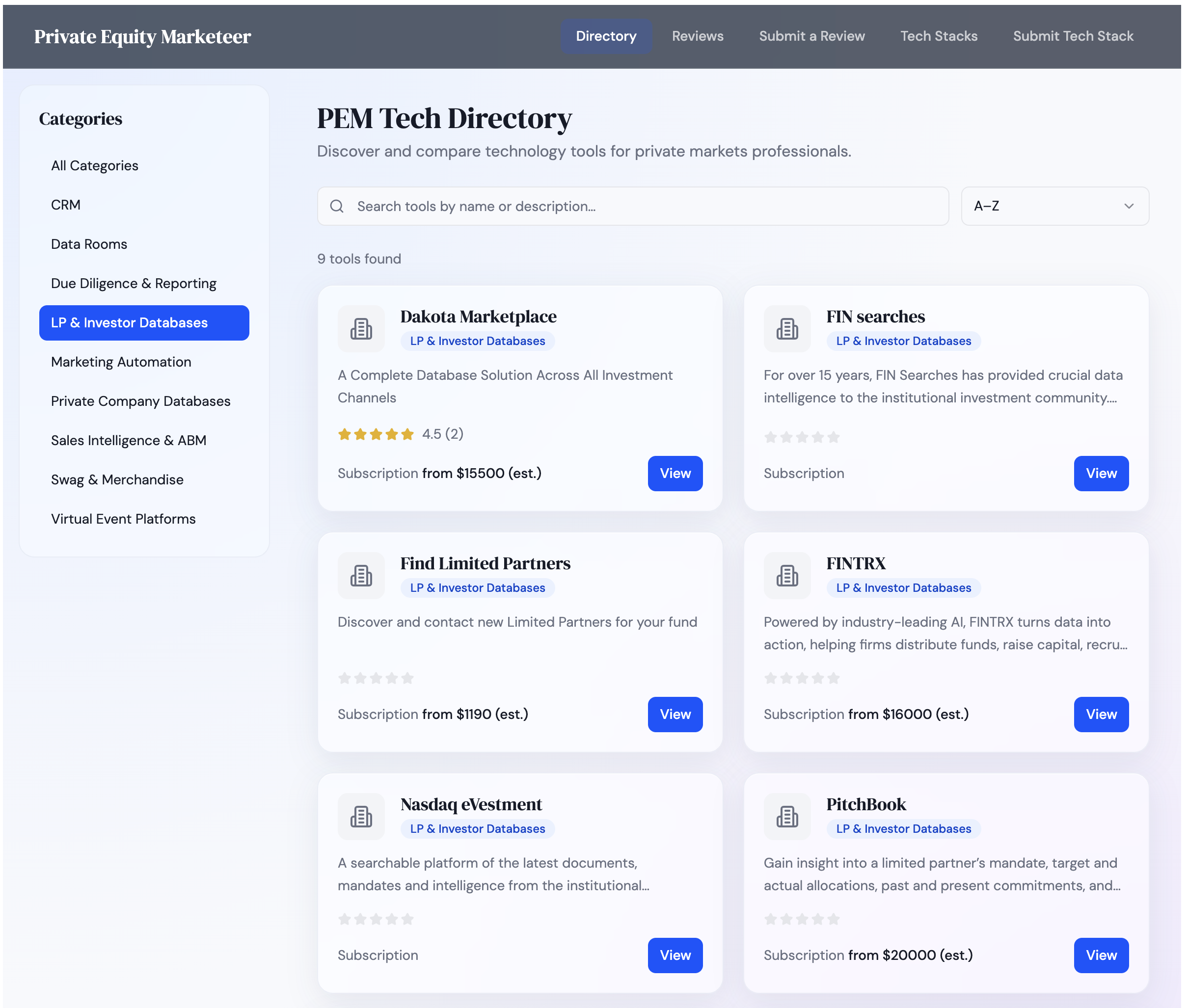Switch to Tech Stacks tab
This screenshot has height=1008, width=1188.
(938, 36)
